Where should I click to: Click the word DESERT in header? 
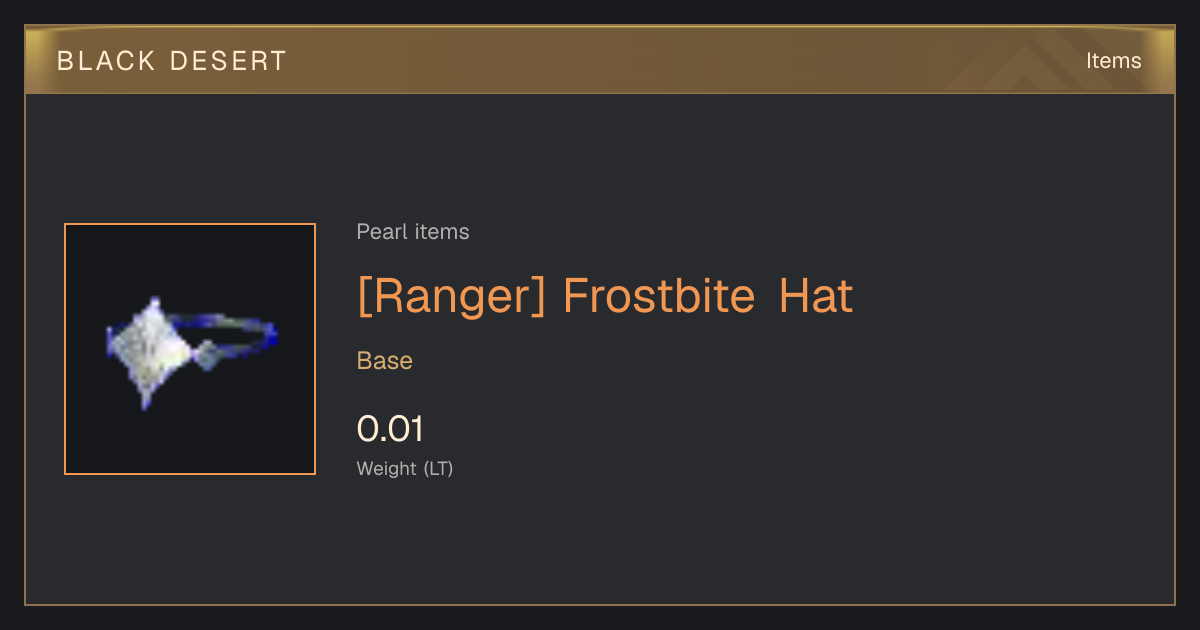tap(229, 61)
